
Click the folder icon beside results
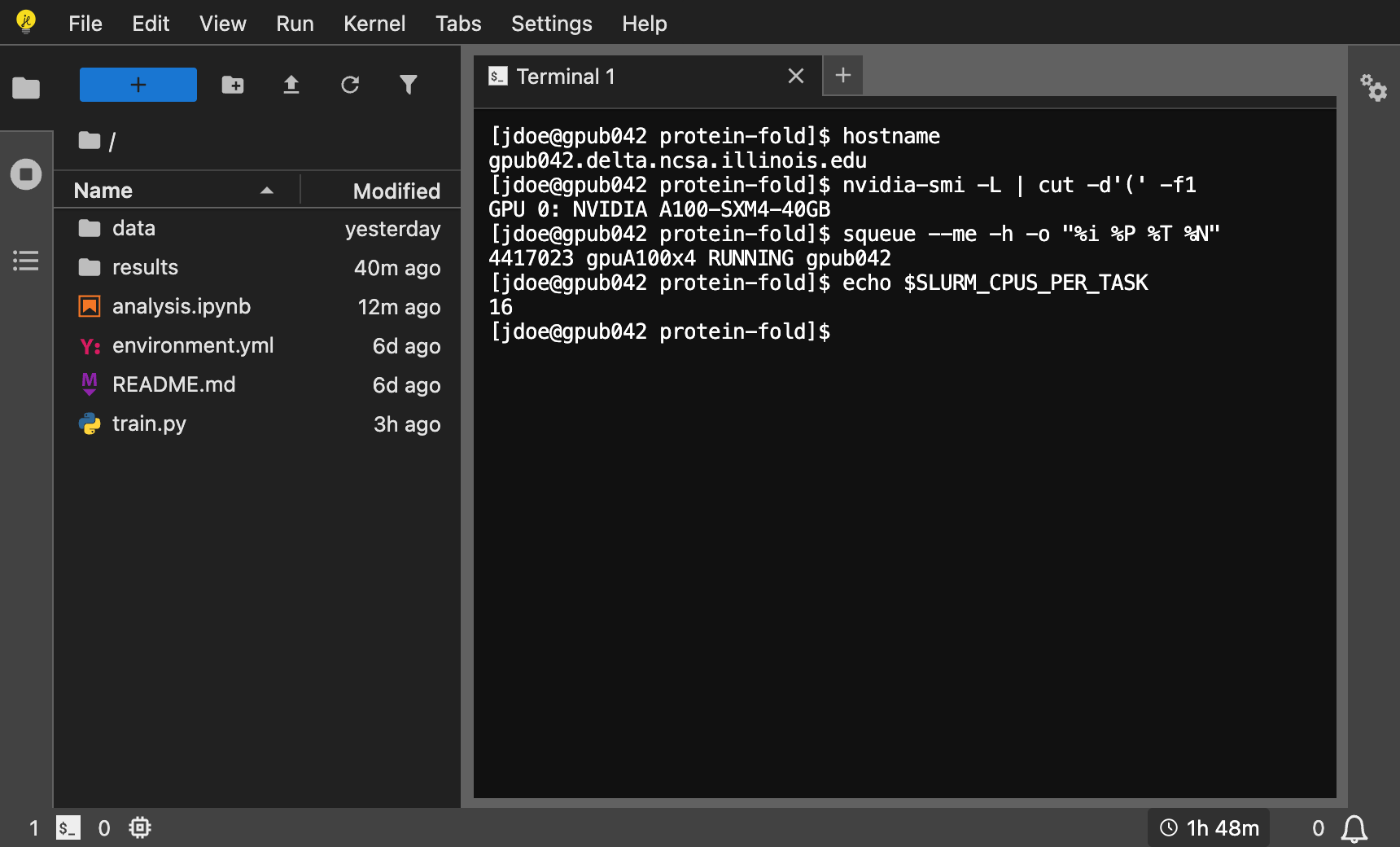click(x=90, y=267)
